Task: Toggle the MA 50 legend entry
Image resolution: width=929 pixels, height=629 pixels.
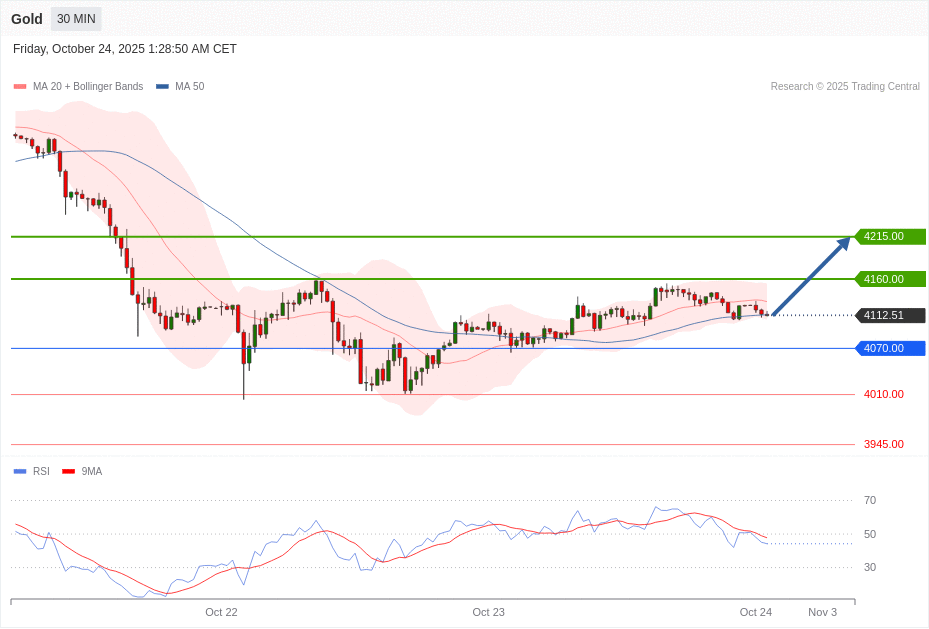Action: (x=180, y=87)
